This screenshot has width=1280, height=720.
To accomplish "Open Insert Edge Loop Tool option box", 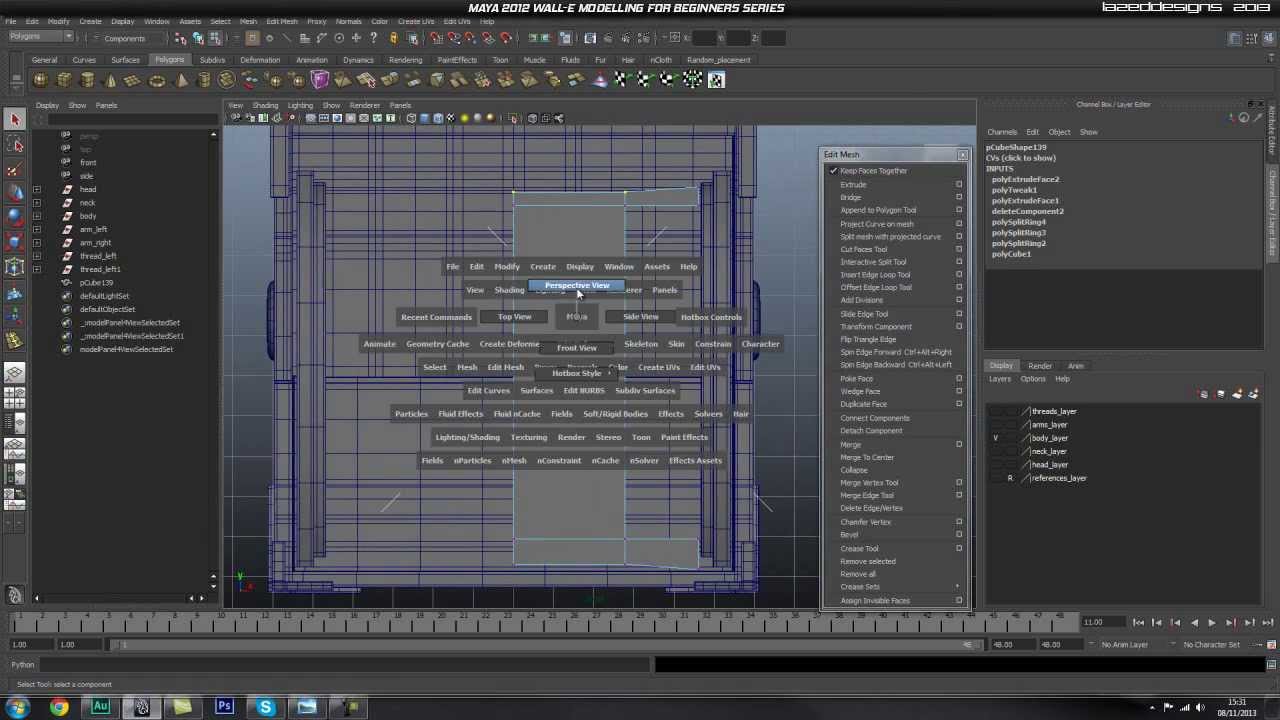I will (959, 274).
